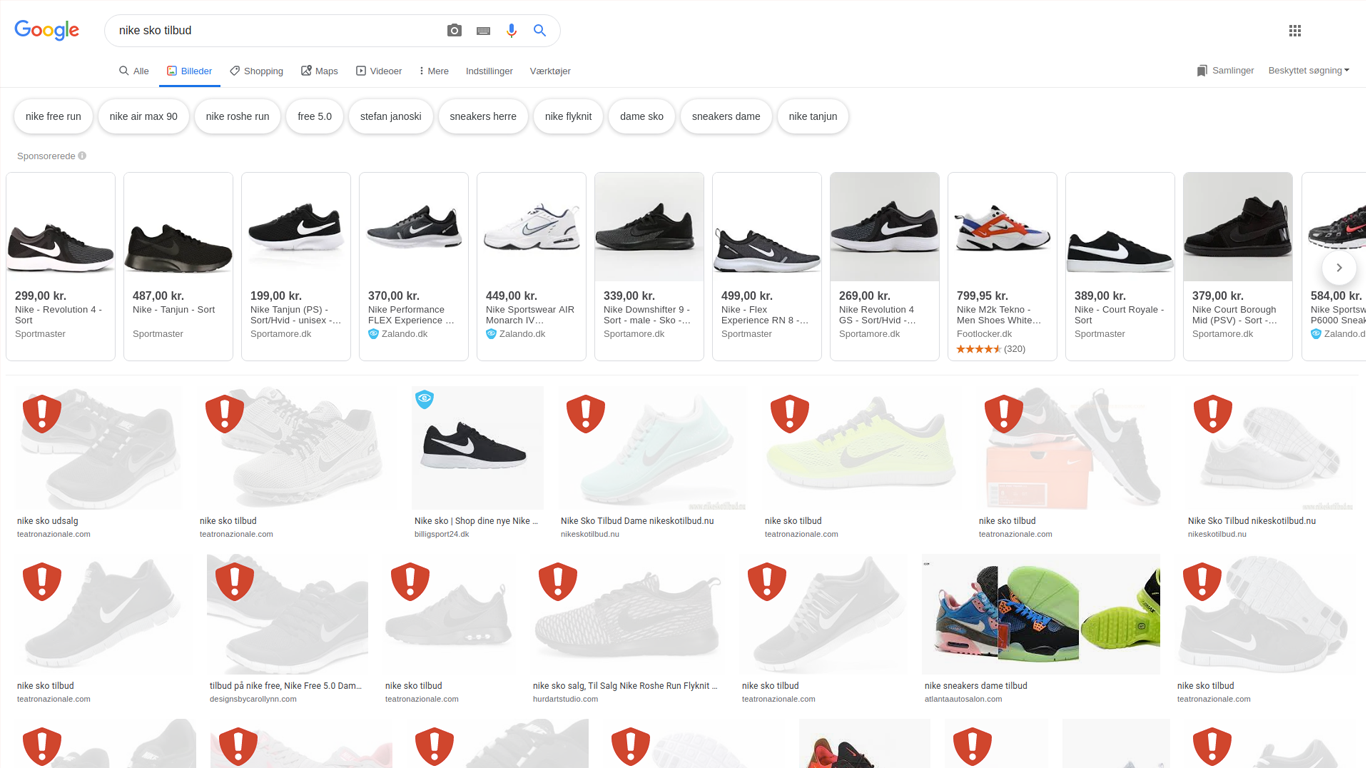Screen dimensions: 1366x768
Task: Click the search query input field
Action: 275,31
